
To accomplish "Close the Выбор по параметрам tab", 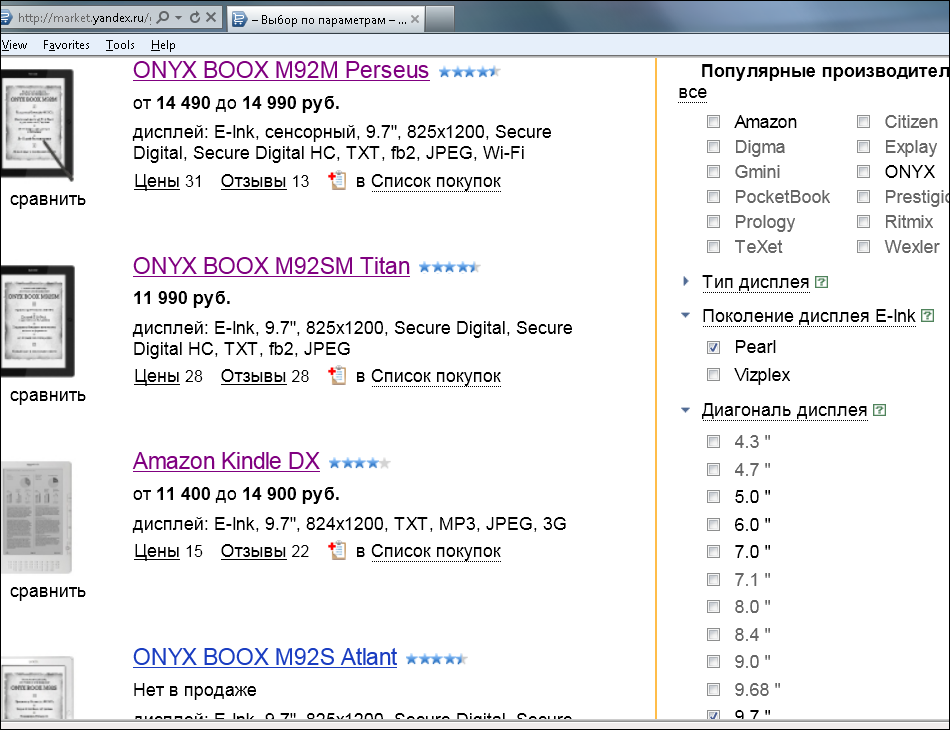I will pyautogui.click(x=415, y=19).
